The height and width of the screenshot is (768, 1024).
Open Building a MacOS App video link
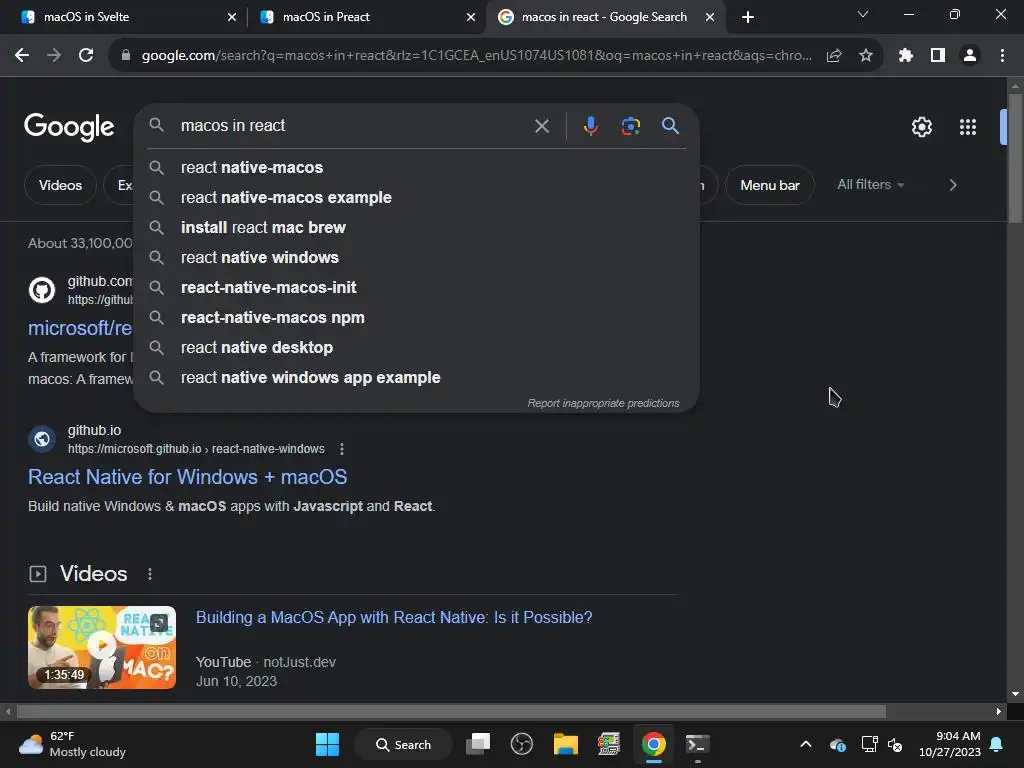pos(394,618)
